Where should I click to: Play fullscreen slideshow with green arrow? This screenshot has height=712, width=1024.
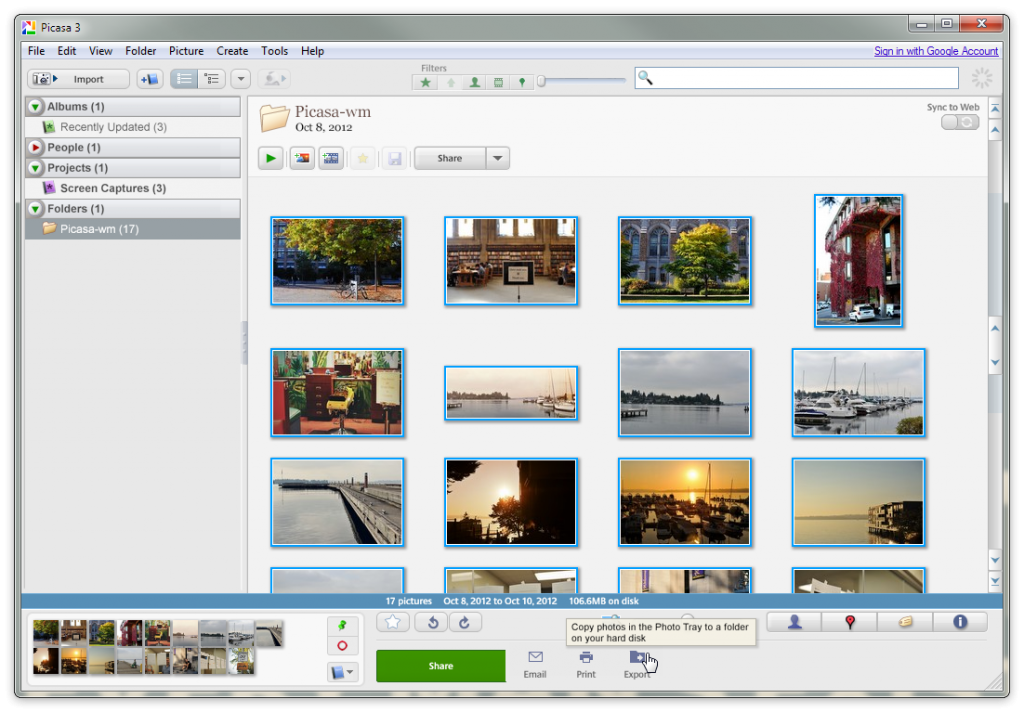click(x=270, y=158)
